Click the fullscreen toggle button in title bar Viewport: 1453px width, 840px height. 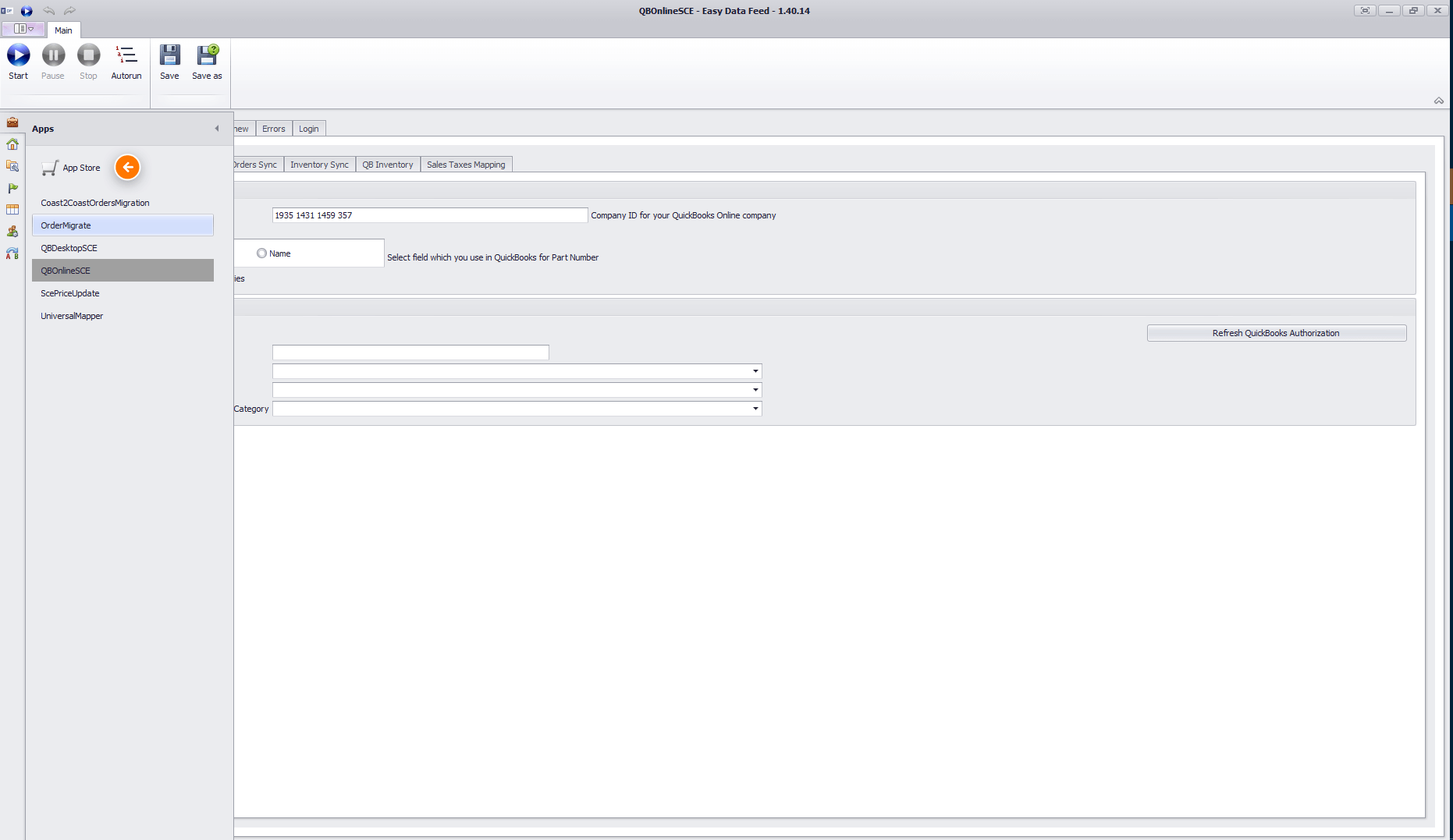coord(1365,11)
